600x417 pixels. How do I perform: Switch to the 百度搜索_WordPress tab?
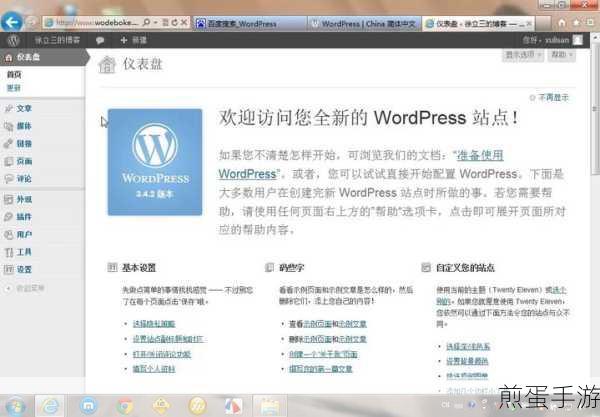pos(249,24)
